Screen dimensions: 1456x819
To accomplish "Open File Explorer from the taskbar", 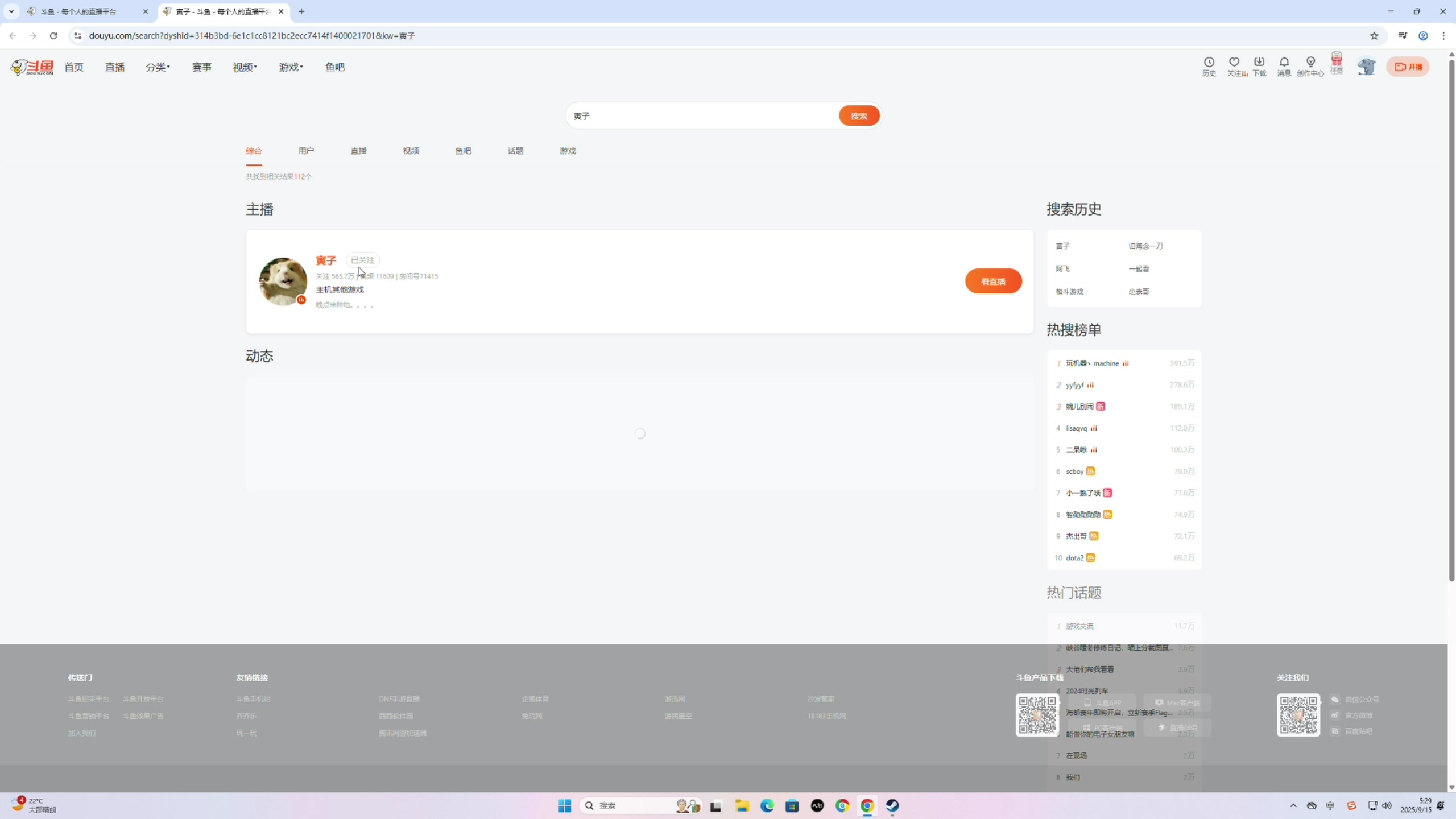I will [x=742, y=805].
